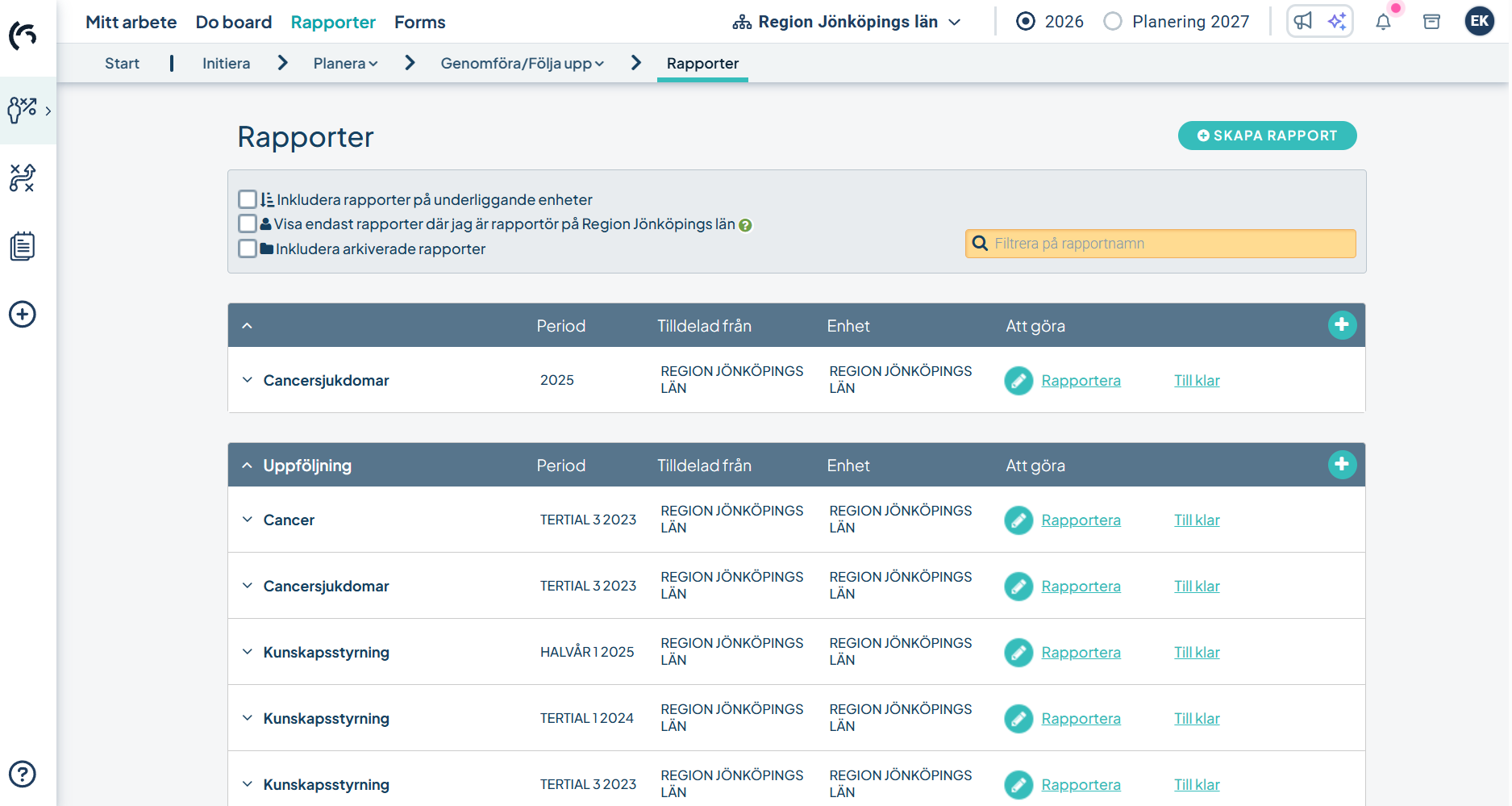Image resolution: width=1512 pixels, height=806 pixels.
Task: Check Inkludera arkiverade rapporter
Action: click(248, 248)
